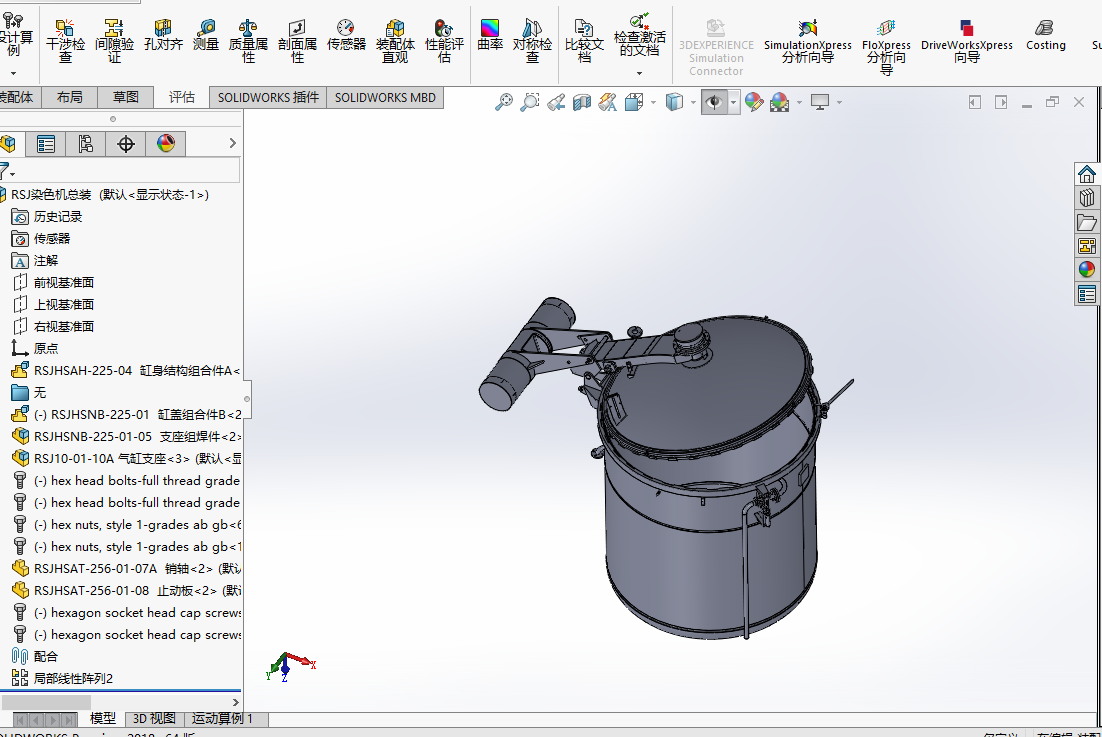Image resolution: width=1102 pixels, height=737 pixels.
Task: Open View Orientation dropdown arrow
Action: [654, 103]
